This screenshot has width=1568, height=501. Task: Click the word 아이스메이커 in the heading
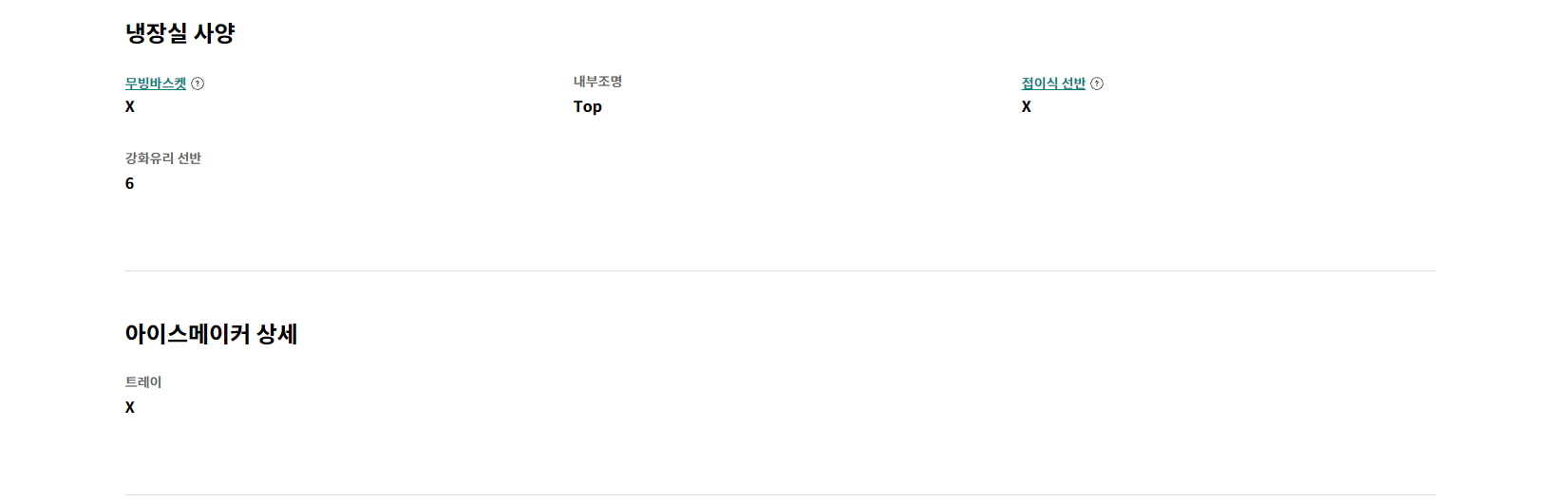click(x=188, y=334)
